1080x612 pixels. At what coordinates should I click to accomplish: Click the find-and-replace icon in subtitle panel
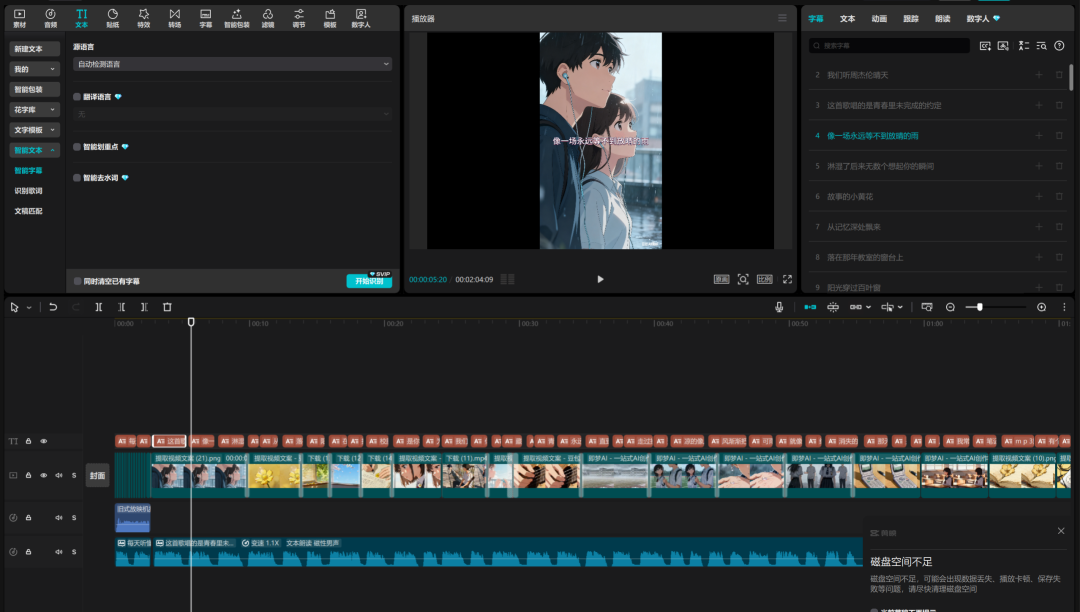pyautogui.click(x=1041, y=45)
